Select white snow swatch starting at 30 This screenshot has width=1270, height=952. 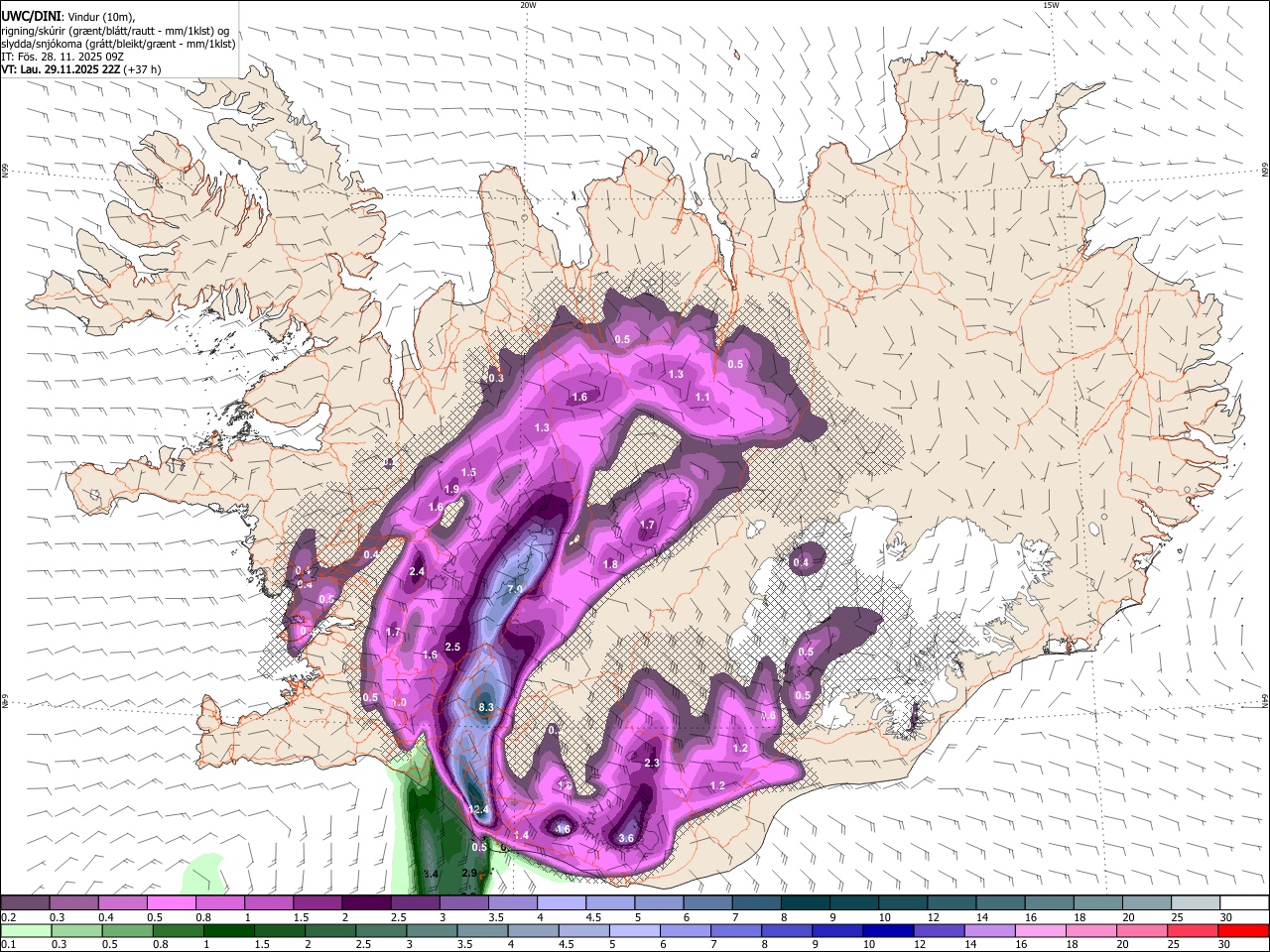[x=1244, y=902]
